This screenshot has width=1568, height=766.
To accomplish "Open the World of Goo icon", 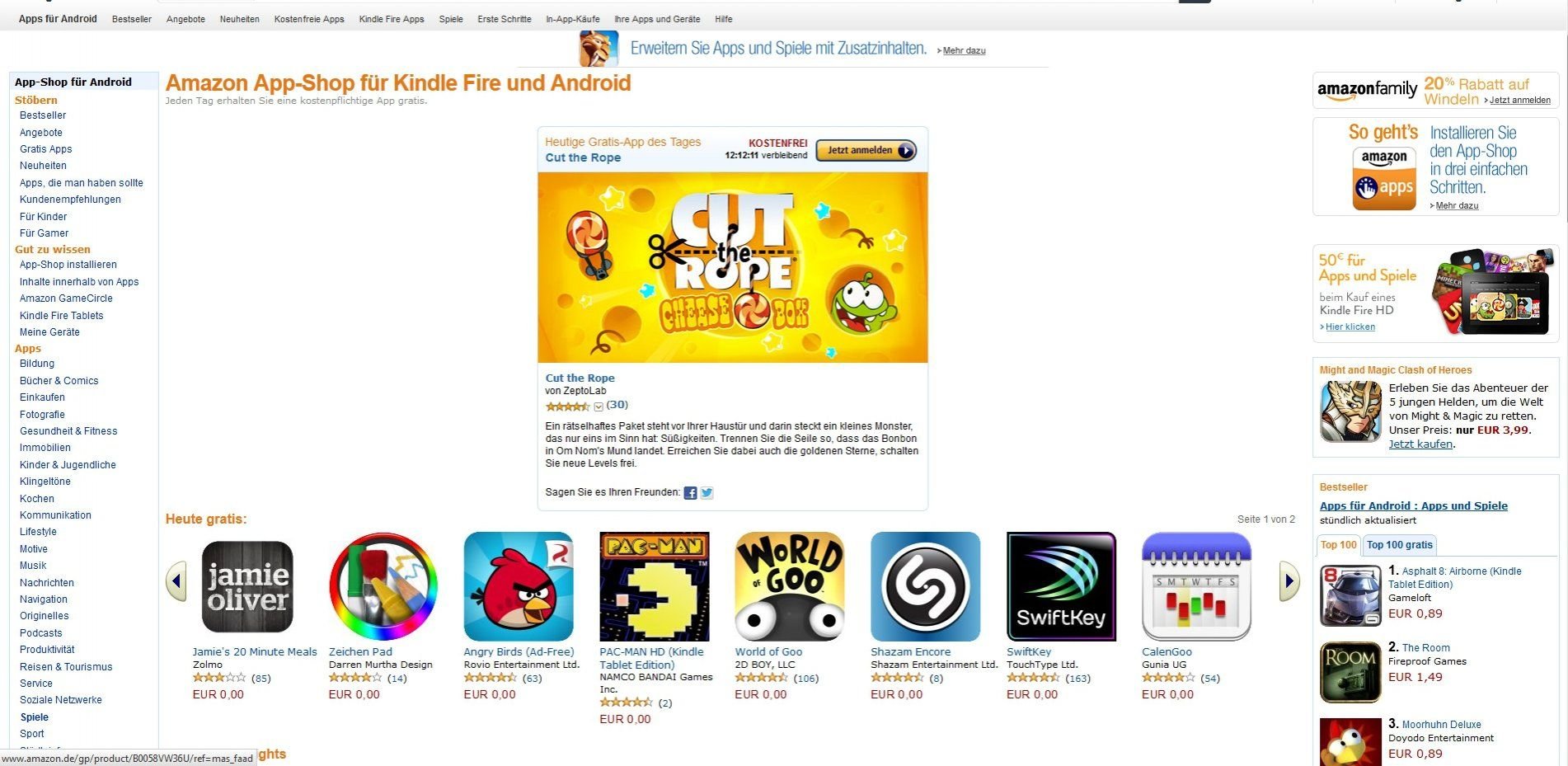I will pyautogui.click(x=790, y=586).
